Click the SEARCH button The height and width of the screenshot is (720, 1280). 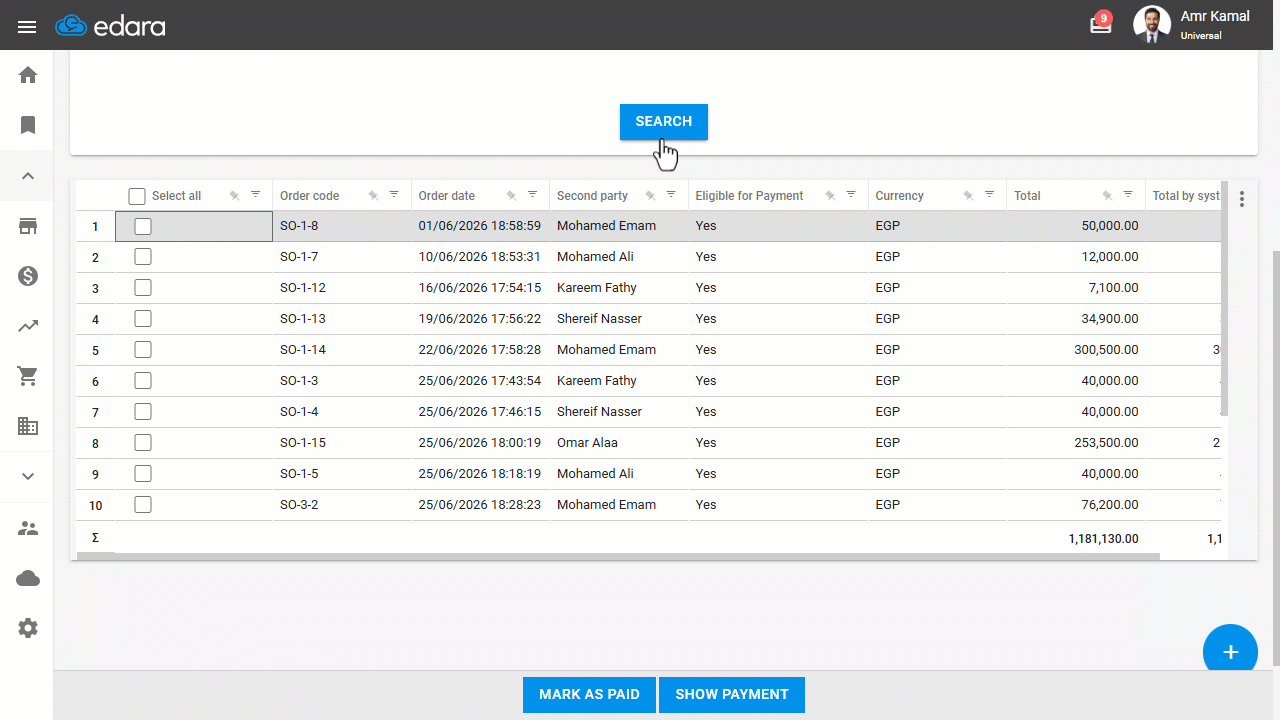[664, 122]
